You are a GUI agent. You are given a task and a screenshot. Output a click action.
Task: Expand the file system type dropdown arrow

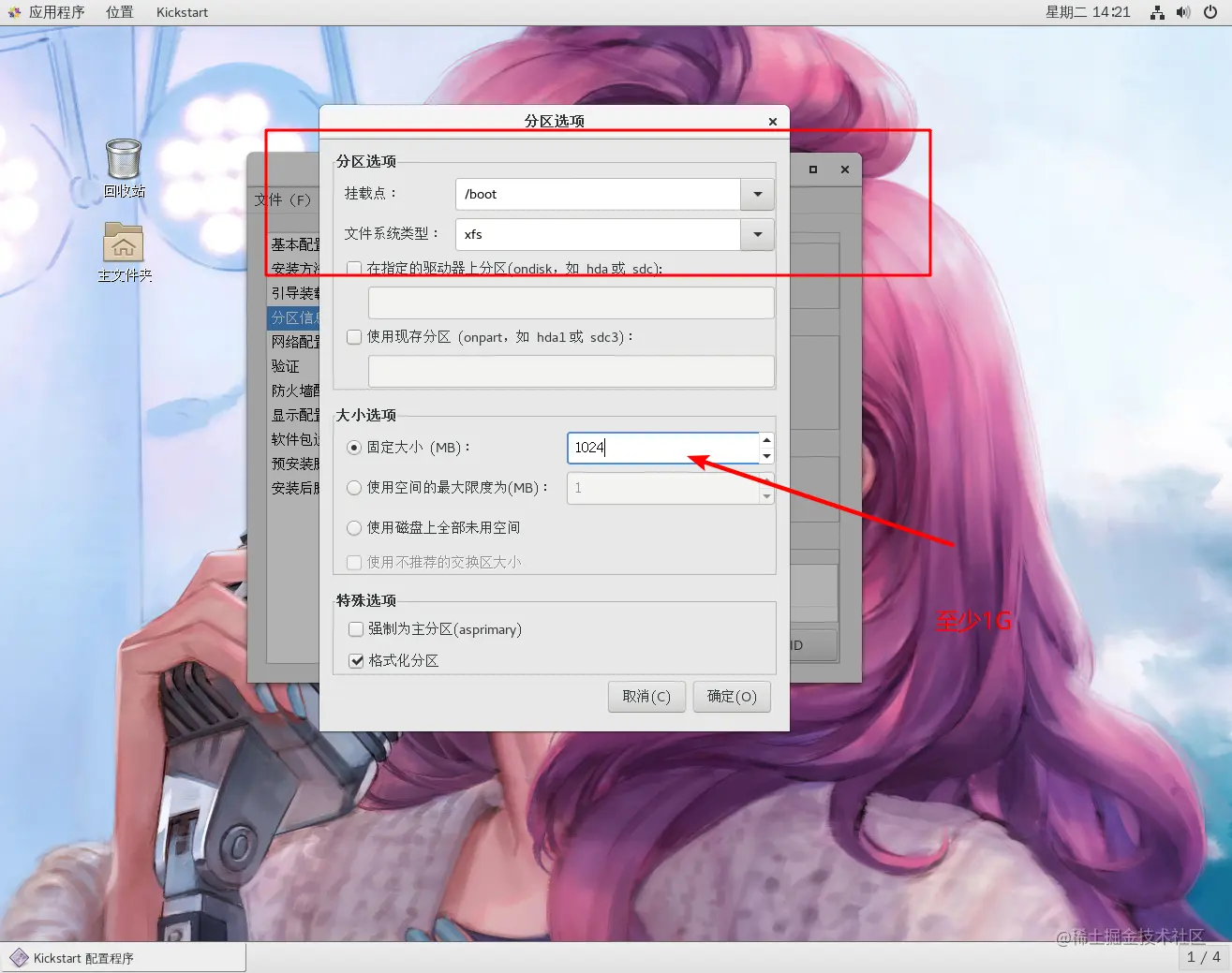(758, 234)
